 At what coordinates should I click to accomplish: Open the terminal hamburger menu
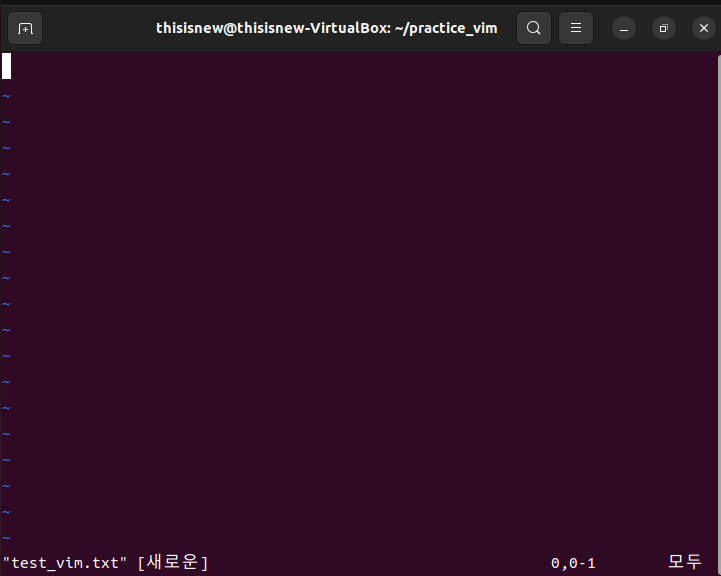click(576, 29)
